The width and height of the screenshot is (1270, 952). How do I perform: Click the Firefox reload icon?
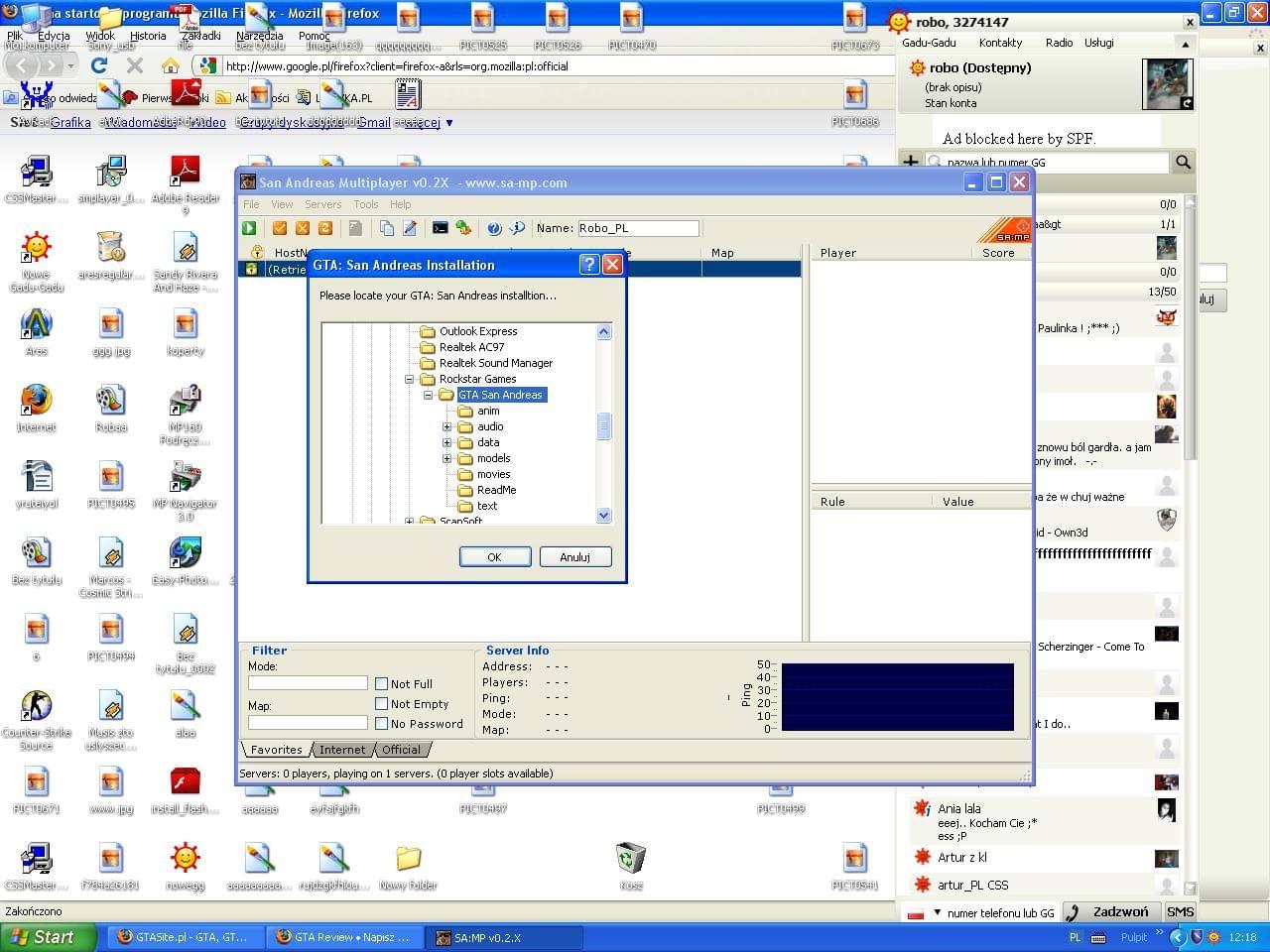coord(98,65)
